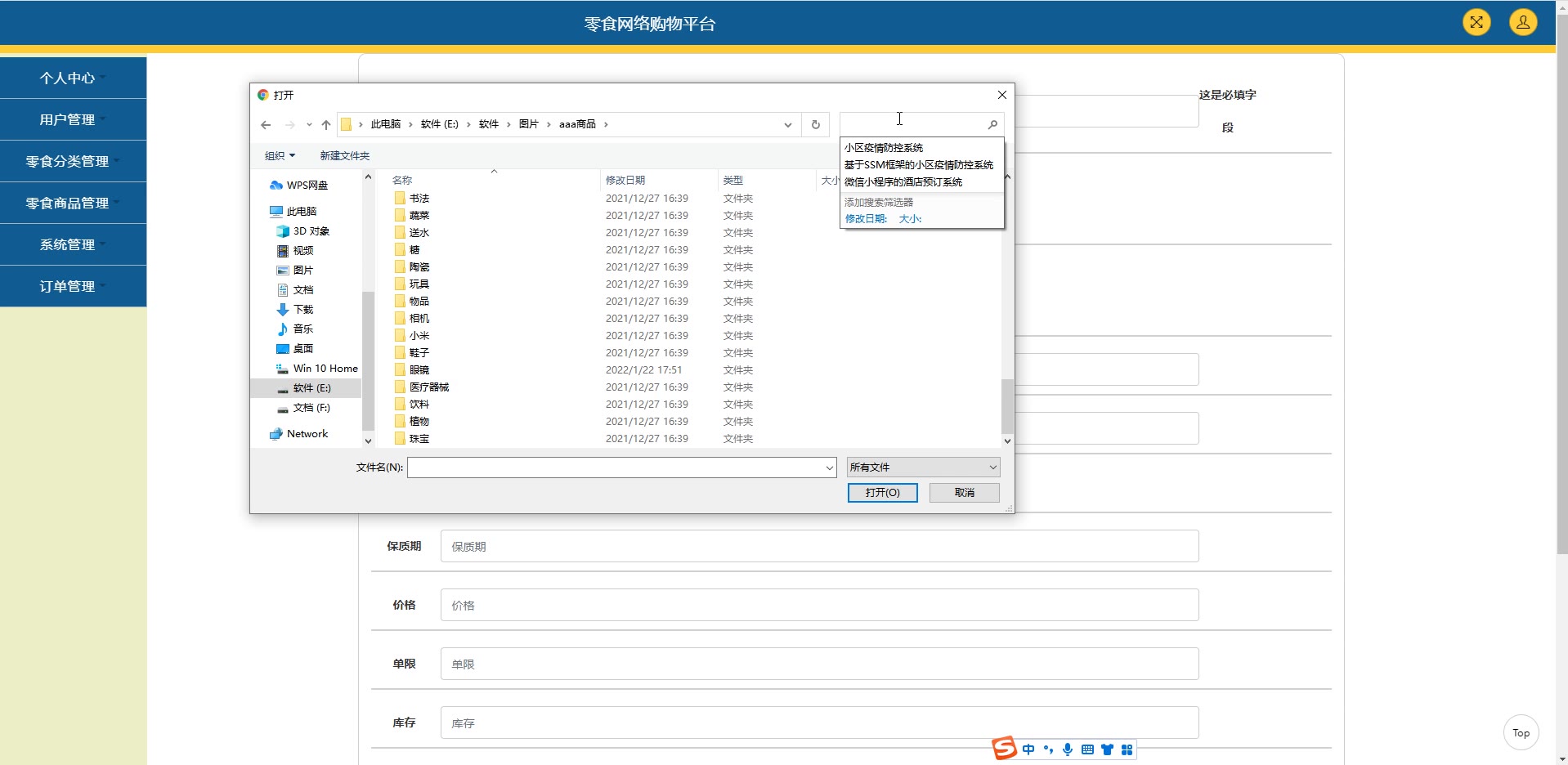Open the user profile icon in the header
1568x765 pixels.
(x=1523, y=22)
